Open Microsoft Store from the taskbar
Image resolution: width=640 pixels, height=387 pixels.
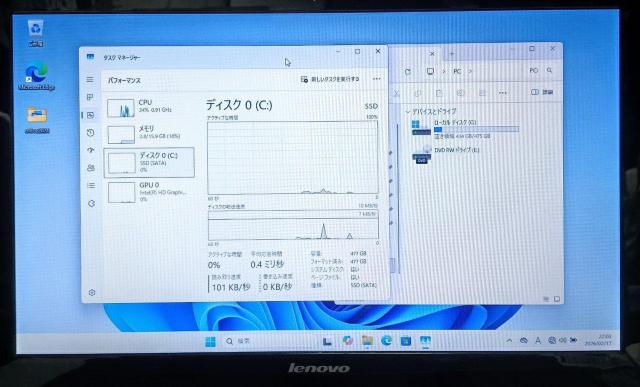pyautogui.click(x=406, y=341)
